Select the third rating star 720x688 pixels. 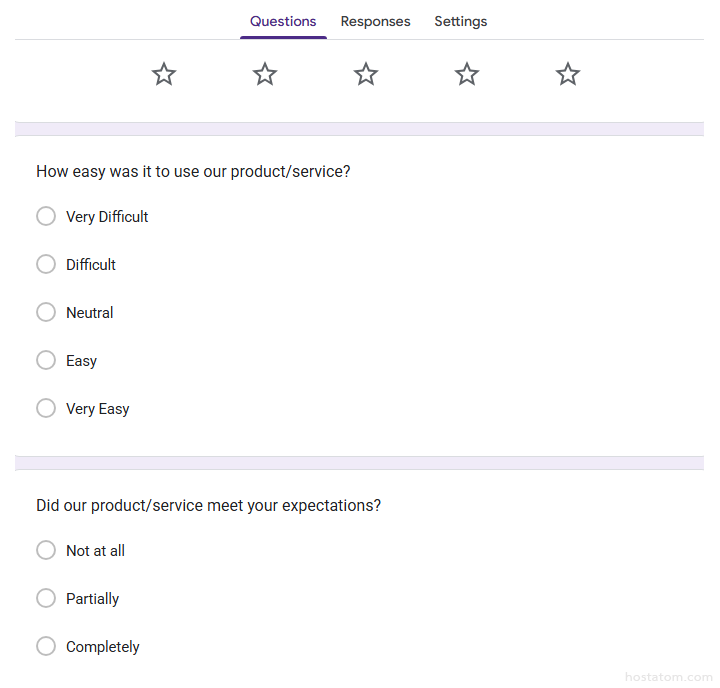tap(366, 74)
